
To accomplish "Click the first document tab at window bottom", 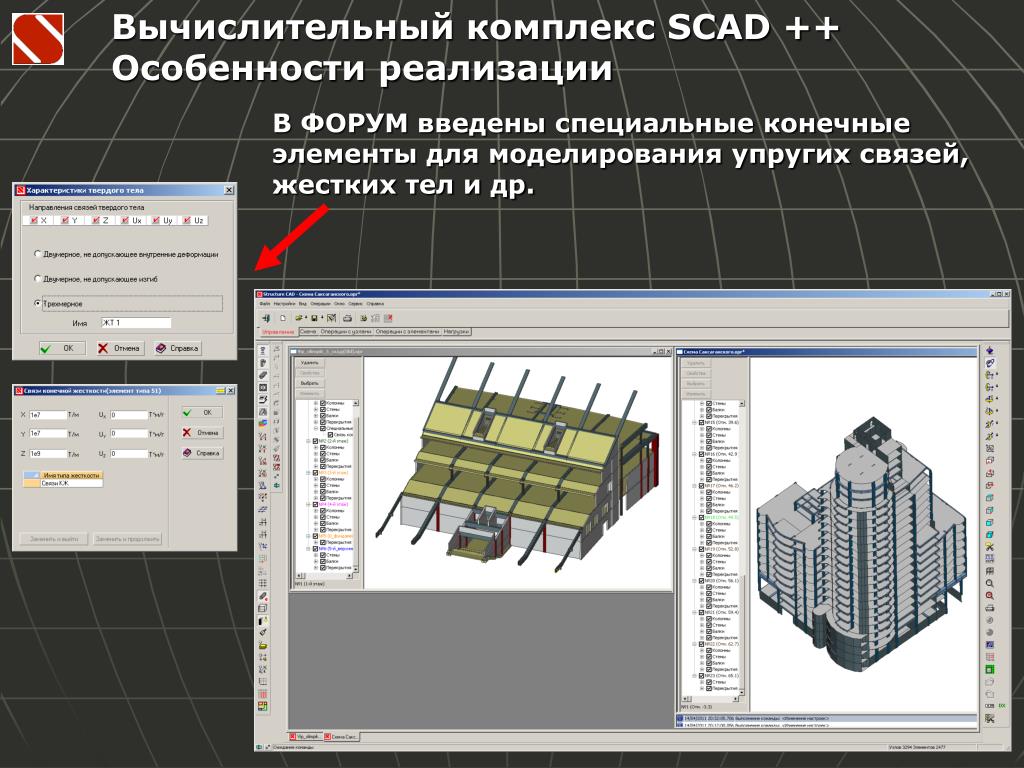I will click(x=306, y=737).
